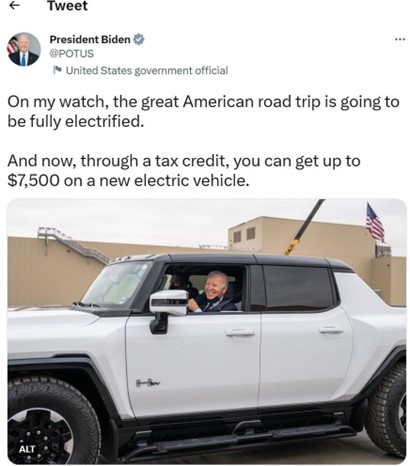Screen dimensions: 410x466
Task: Click the tweet's first paragraph about road trips
Action: [203, 112]
